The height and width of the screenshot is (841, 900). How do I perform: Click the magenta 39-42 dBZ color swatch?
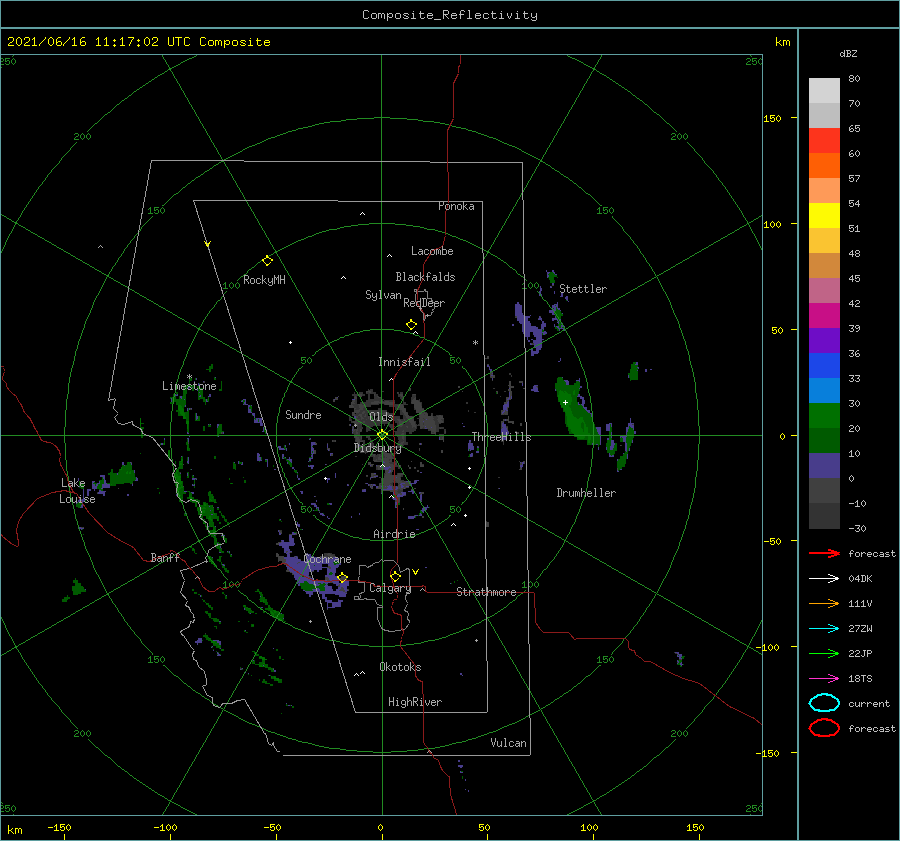[824, 316]
